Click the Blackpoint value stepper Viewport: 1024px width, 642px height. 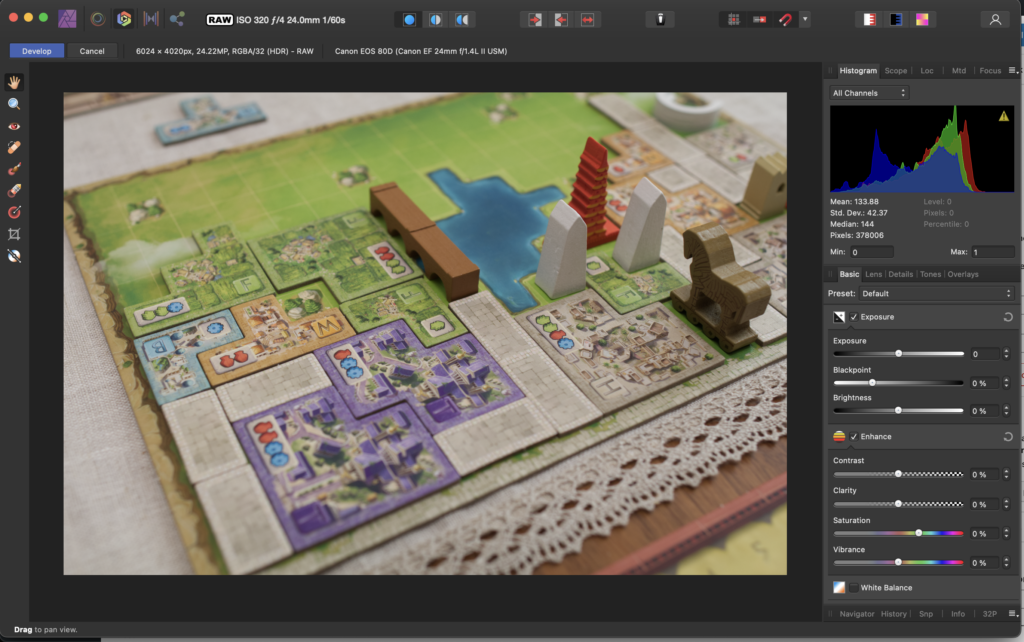click(1006, 383)
